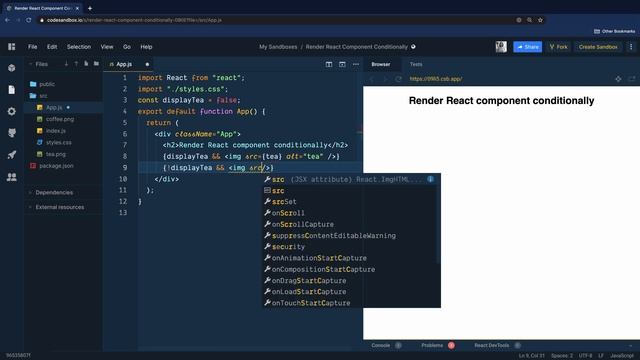
Task: Click the Share button
Action: (527, 47)
